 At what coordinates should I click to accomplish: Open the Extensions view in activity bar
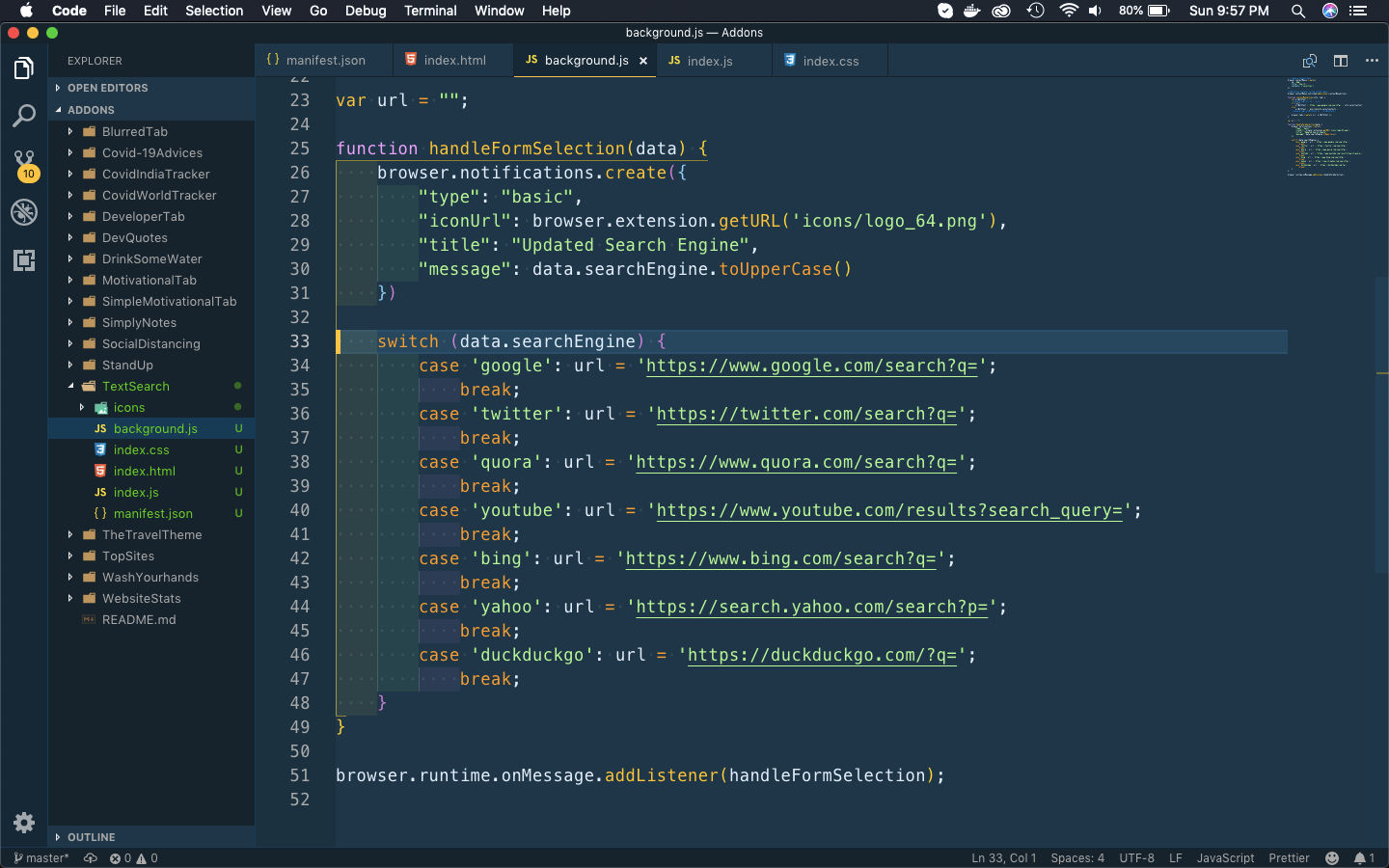coord(24,259)
